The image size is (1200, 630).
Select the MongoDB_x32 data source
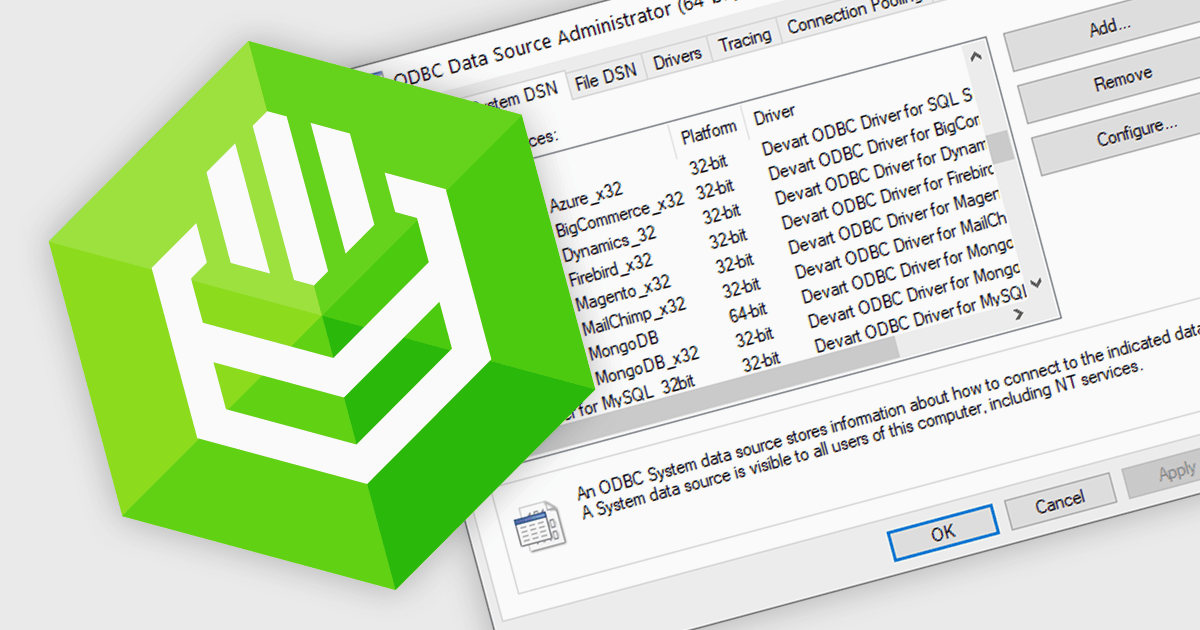point(647,367)
